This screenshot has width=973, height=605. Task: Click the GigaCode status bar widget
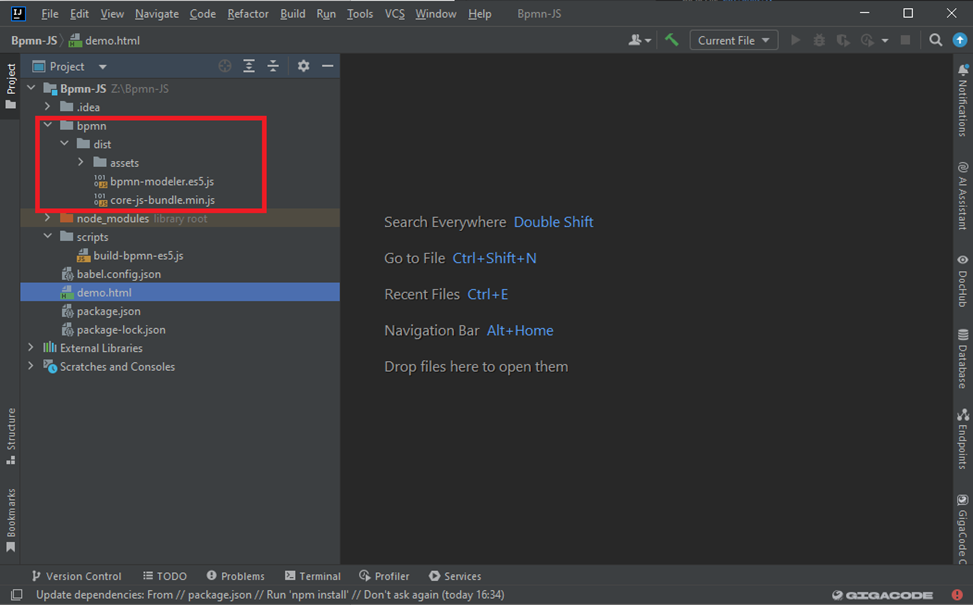coord(882,595)
